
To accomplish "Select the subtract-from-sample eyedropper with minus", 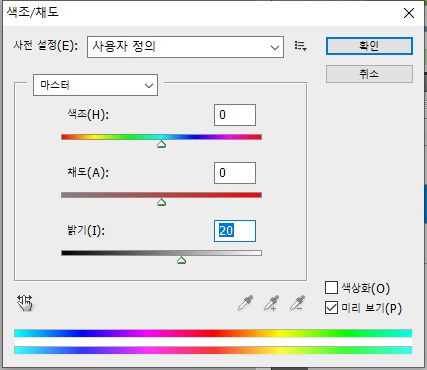I will [297, 303].
